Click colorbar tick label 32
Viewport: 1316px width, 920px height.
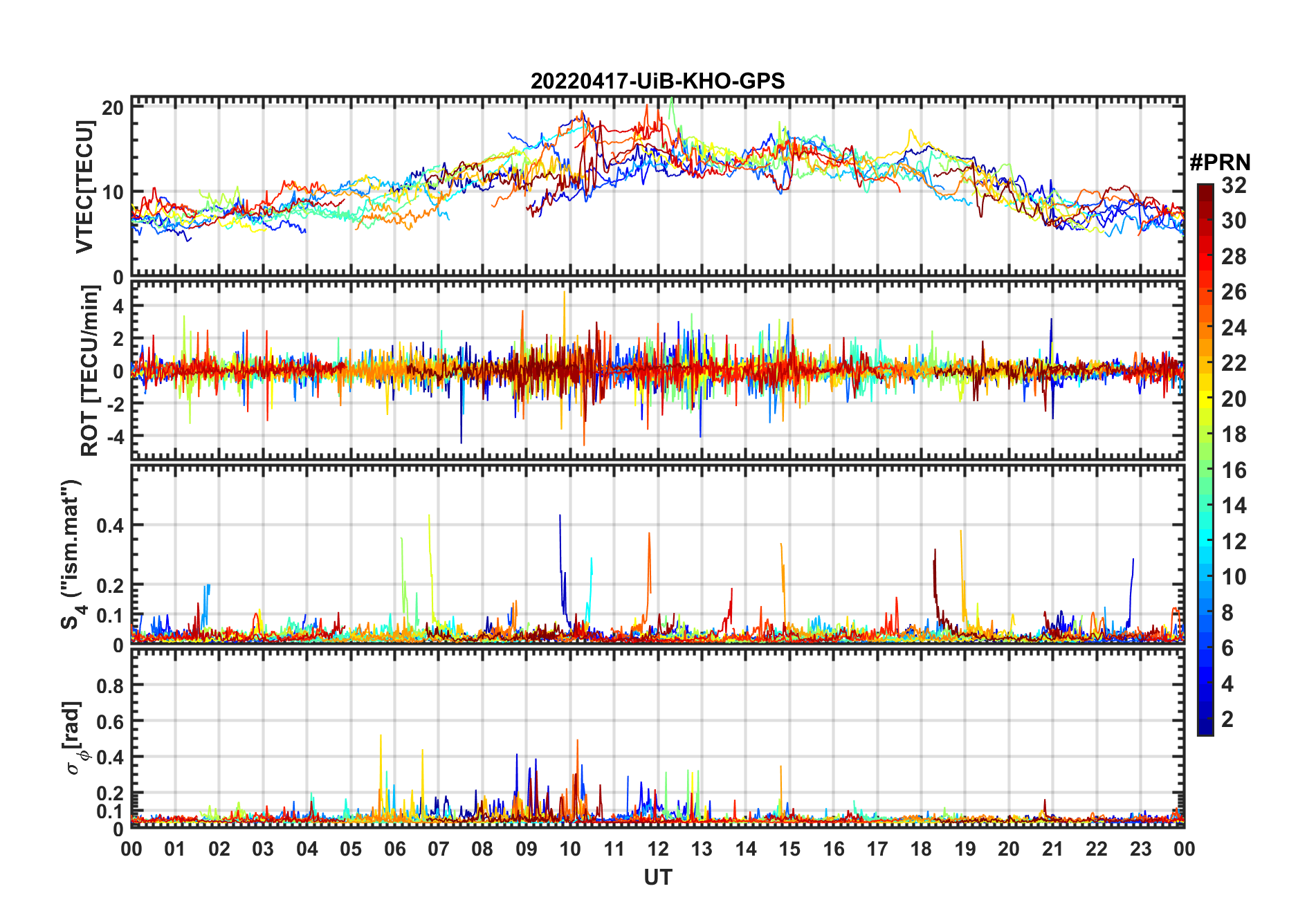click(x=1234, y=185)
